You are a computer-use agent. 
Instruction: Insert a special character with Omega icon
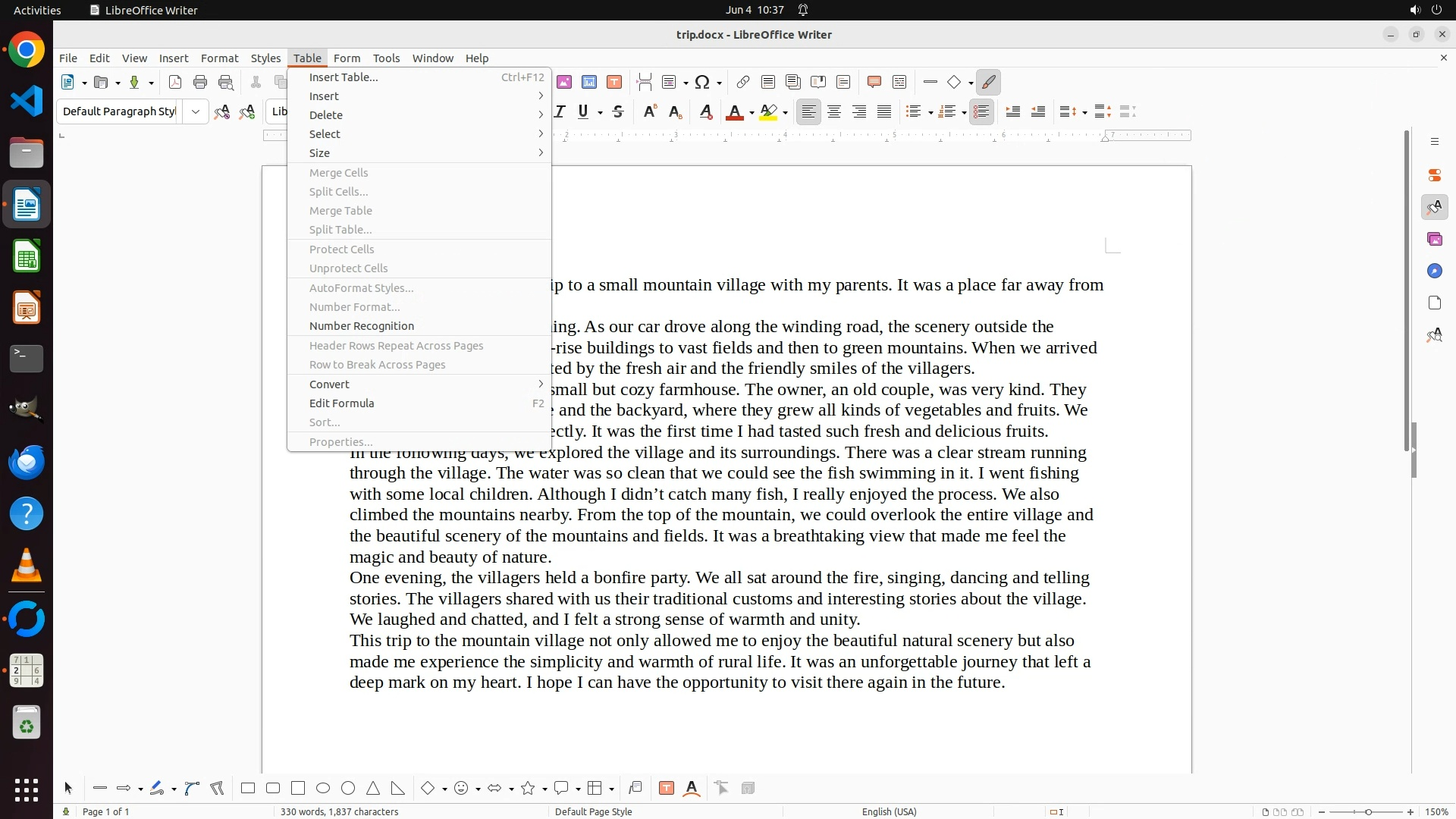point(702,82)
